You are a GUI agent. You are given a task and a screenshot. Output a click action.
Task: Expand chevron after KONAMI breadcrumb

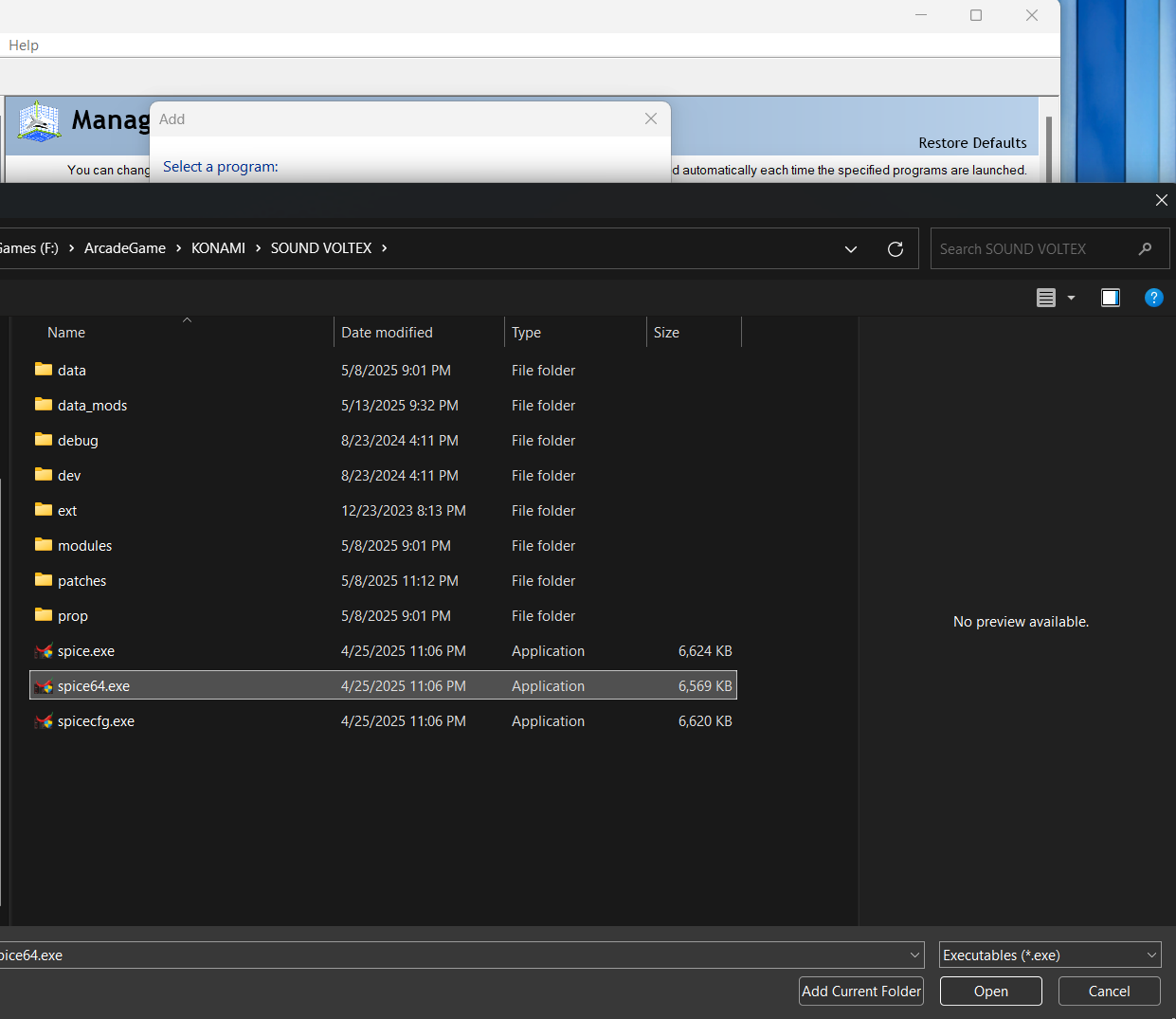pyautogui.click(x=258, y=248)
